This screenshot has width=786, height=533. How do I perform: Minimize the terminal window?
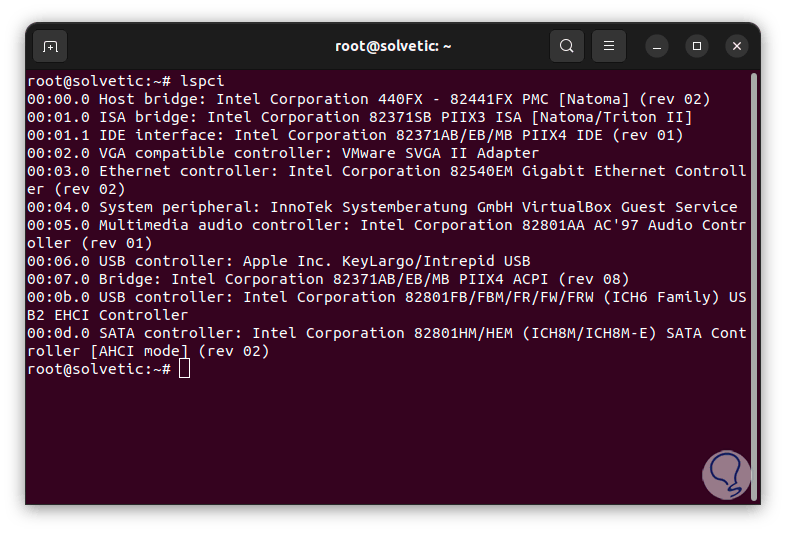pyautogui.click(x=656, y=46)
